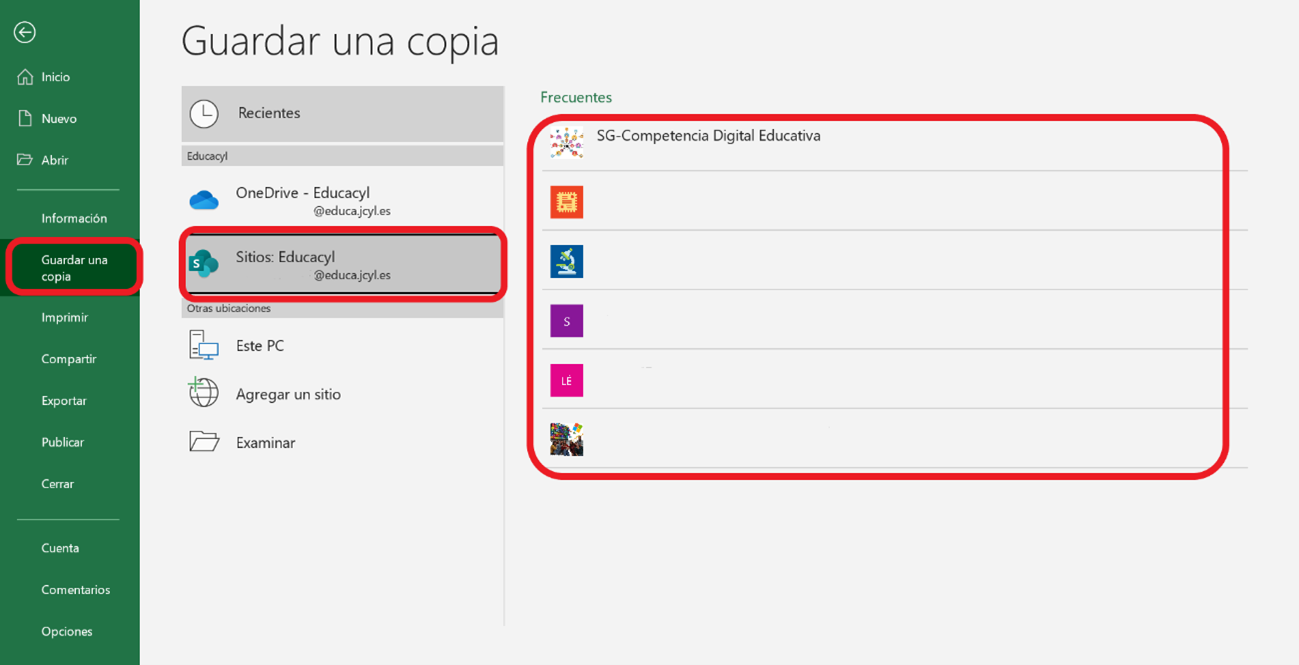Select the Recientes location
The image size is (1299, 665).
pos(342,113)
